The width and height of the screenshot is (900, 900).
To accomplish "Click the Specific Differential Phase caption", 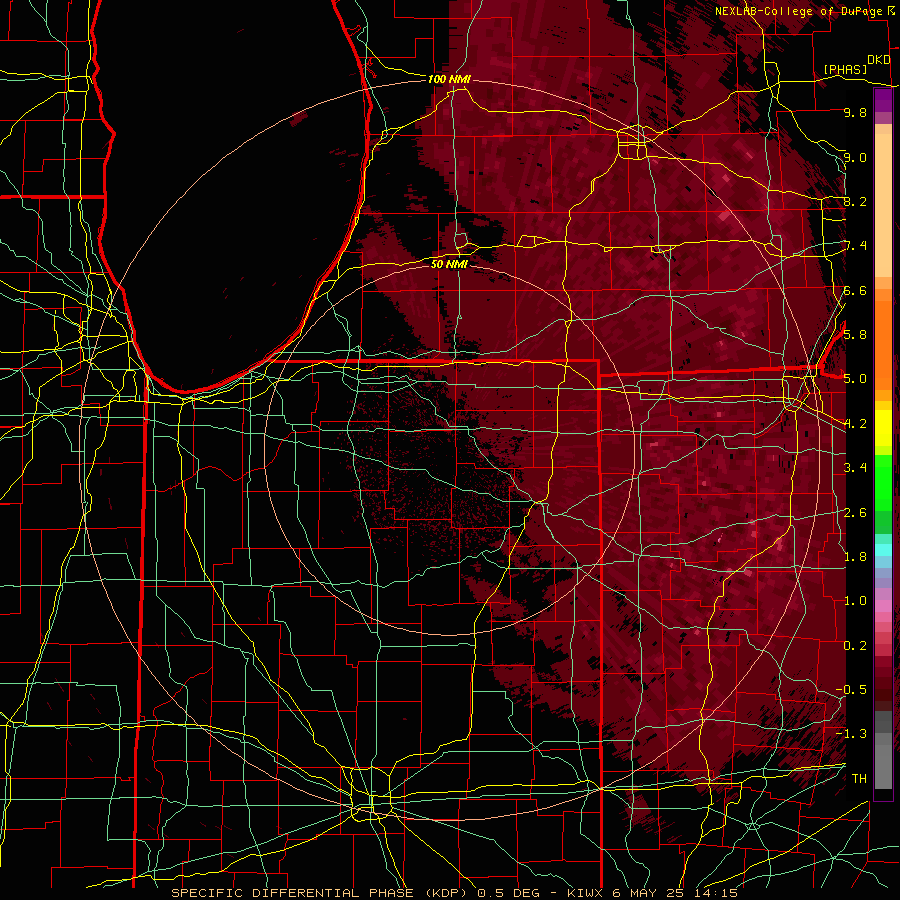I will [455, 893].
